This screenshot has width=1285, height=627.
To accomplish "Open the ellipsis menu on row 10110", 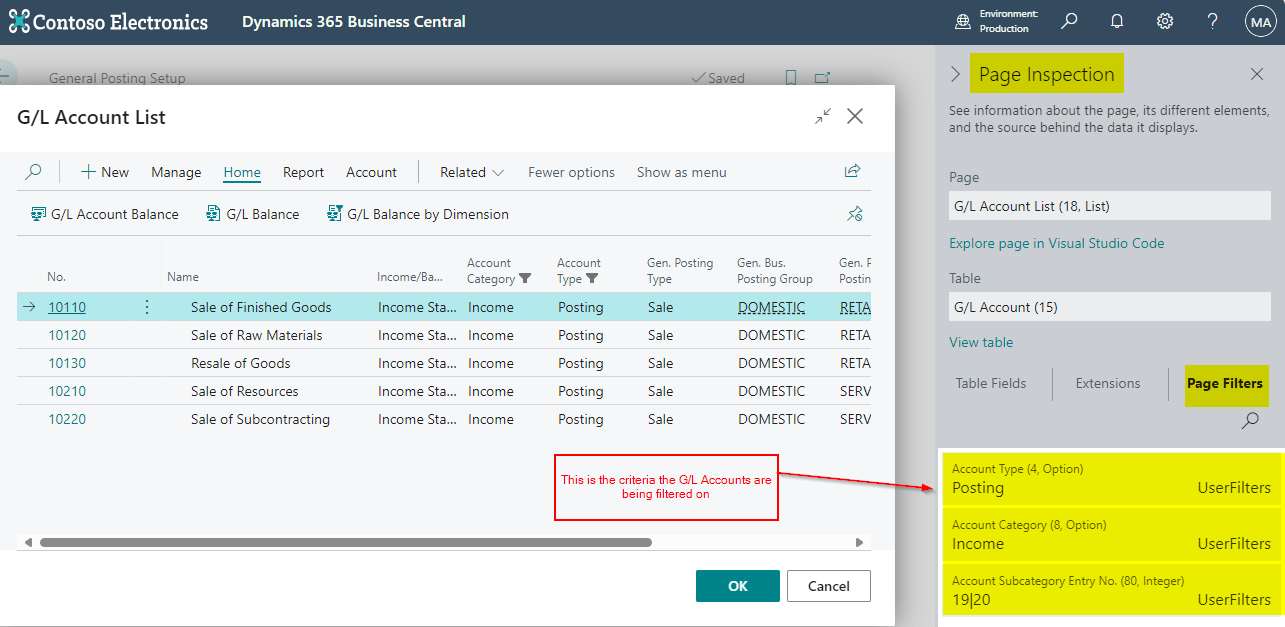I will 146,307.
